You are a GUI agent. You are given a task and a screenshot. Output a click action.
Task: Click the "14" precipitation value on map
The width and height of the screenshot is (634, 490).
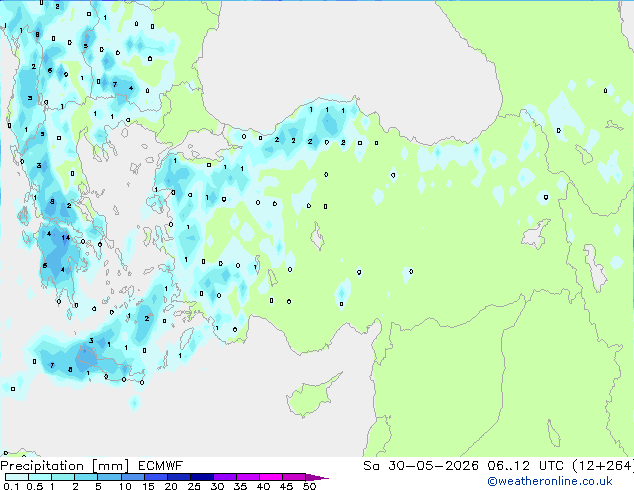pos(66,238)
